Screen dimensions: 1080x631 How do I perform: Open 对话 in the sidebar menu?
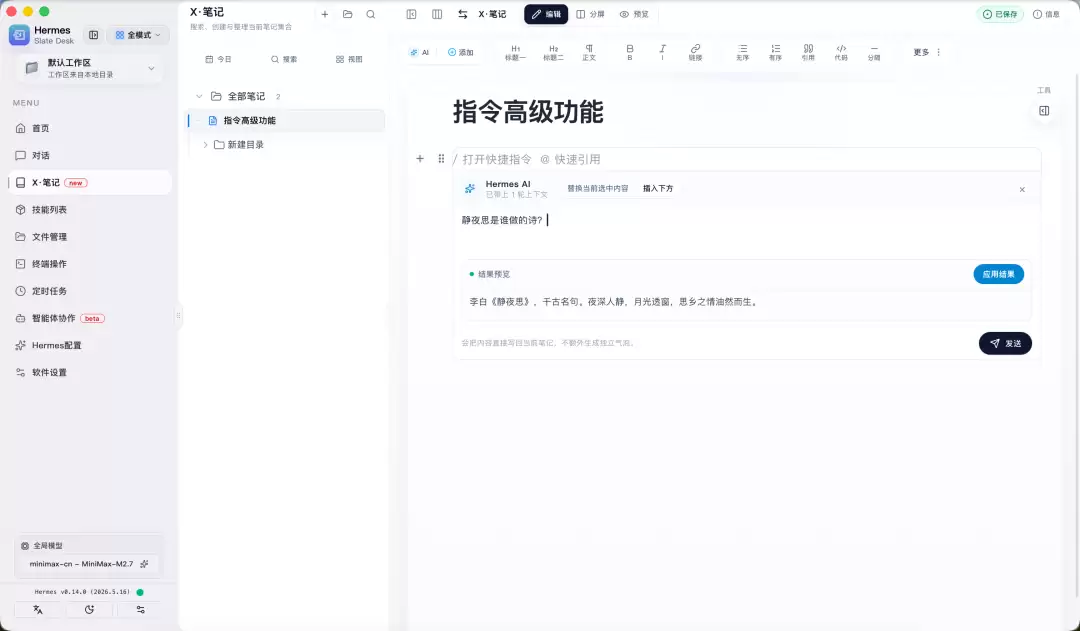(x=90, y=156)
